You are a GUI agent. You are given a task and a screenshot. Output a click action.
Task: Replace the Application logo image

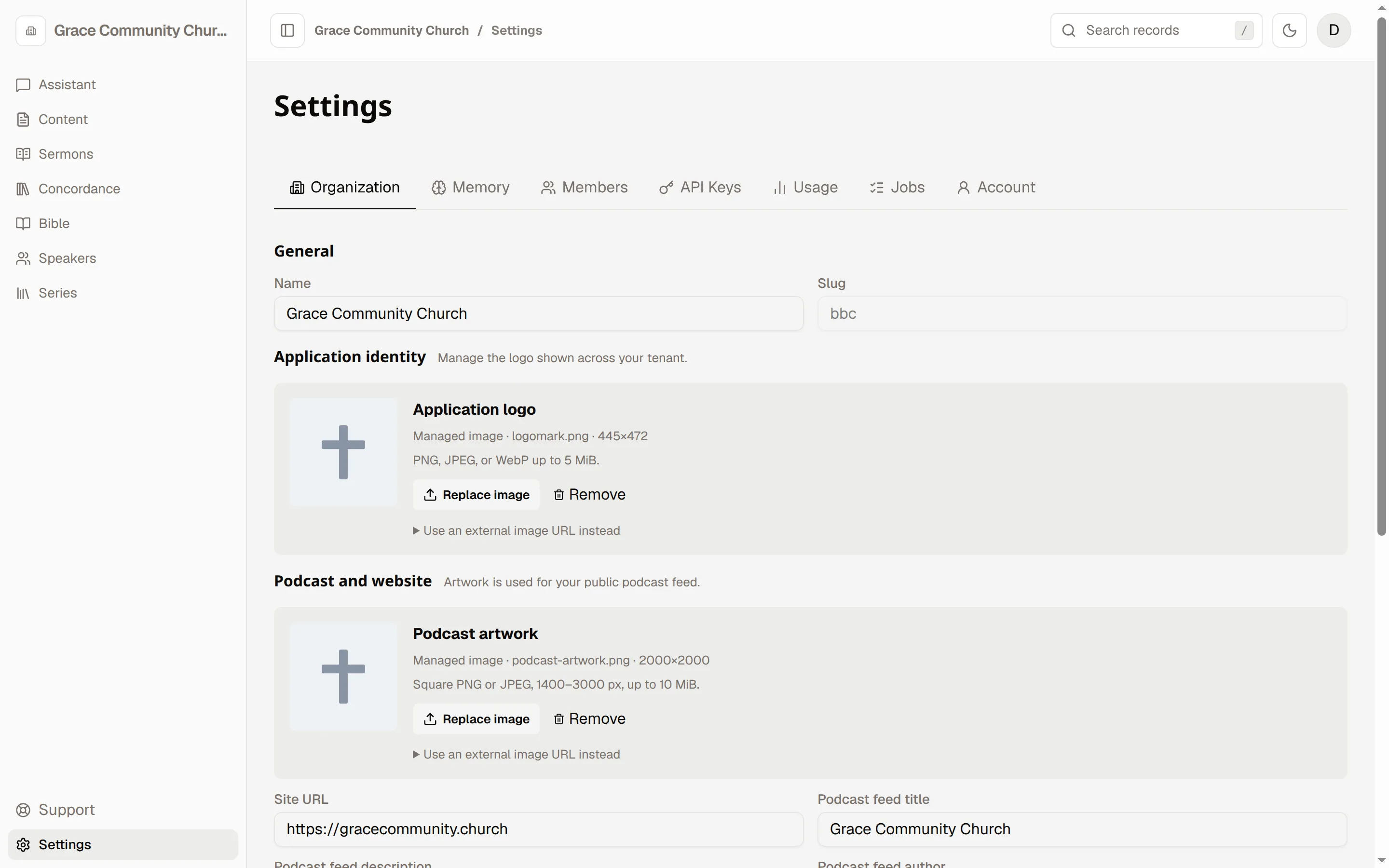pyautogui.click(x=476, y=495)
